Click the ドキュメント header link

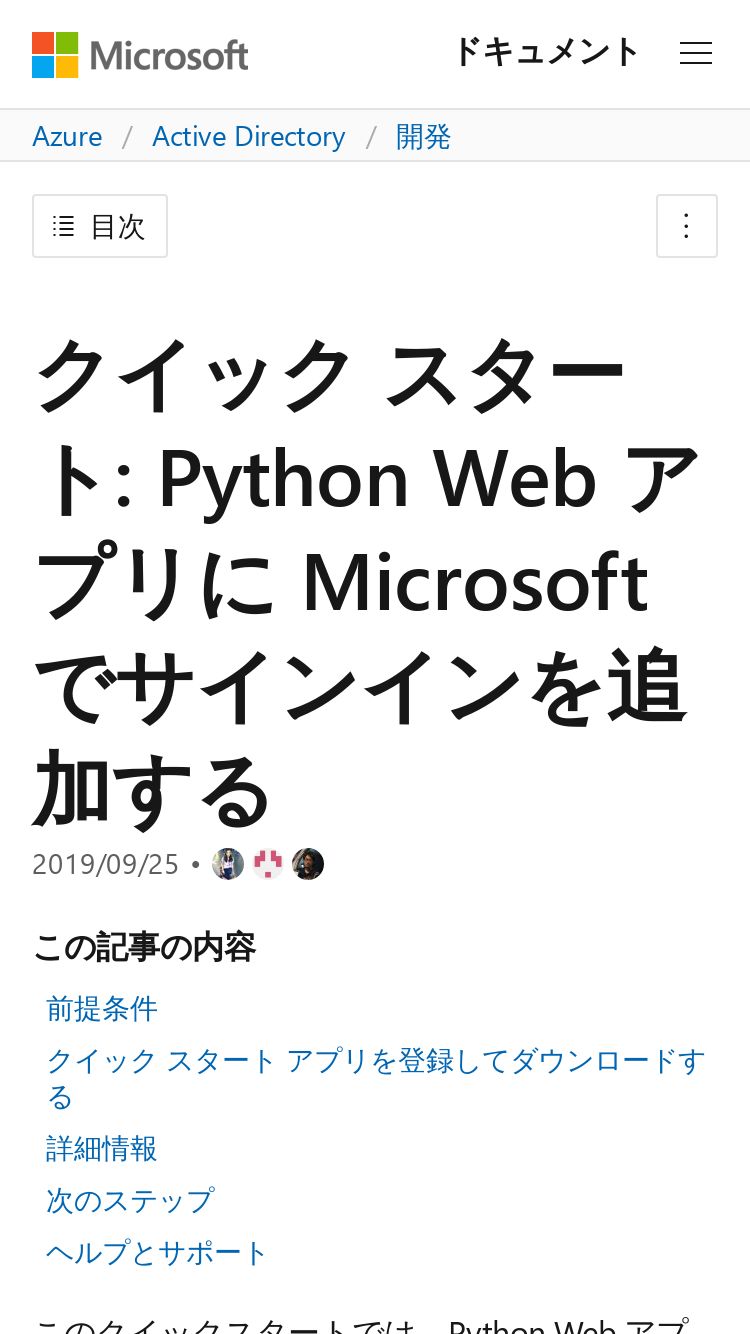(546, 52)
